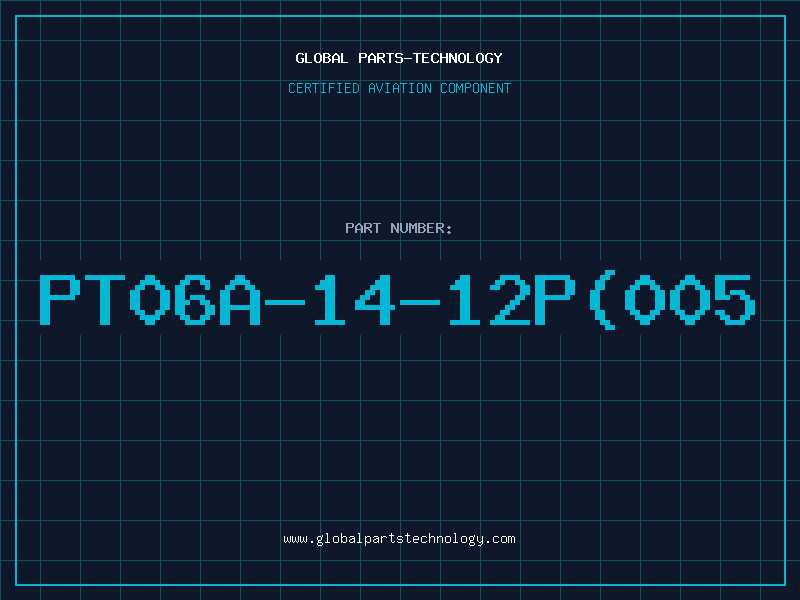Select the part number PT06A-14-12P(005

(x=397, y=301)
